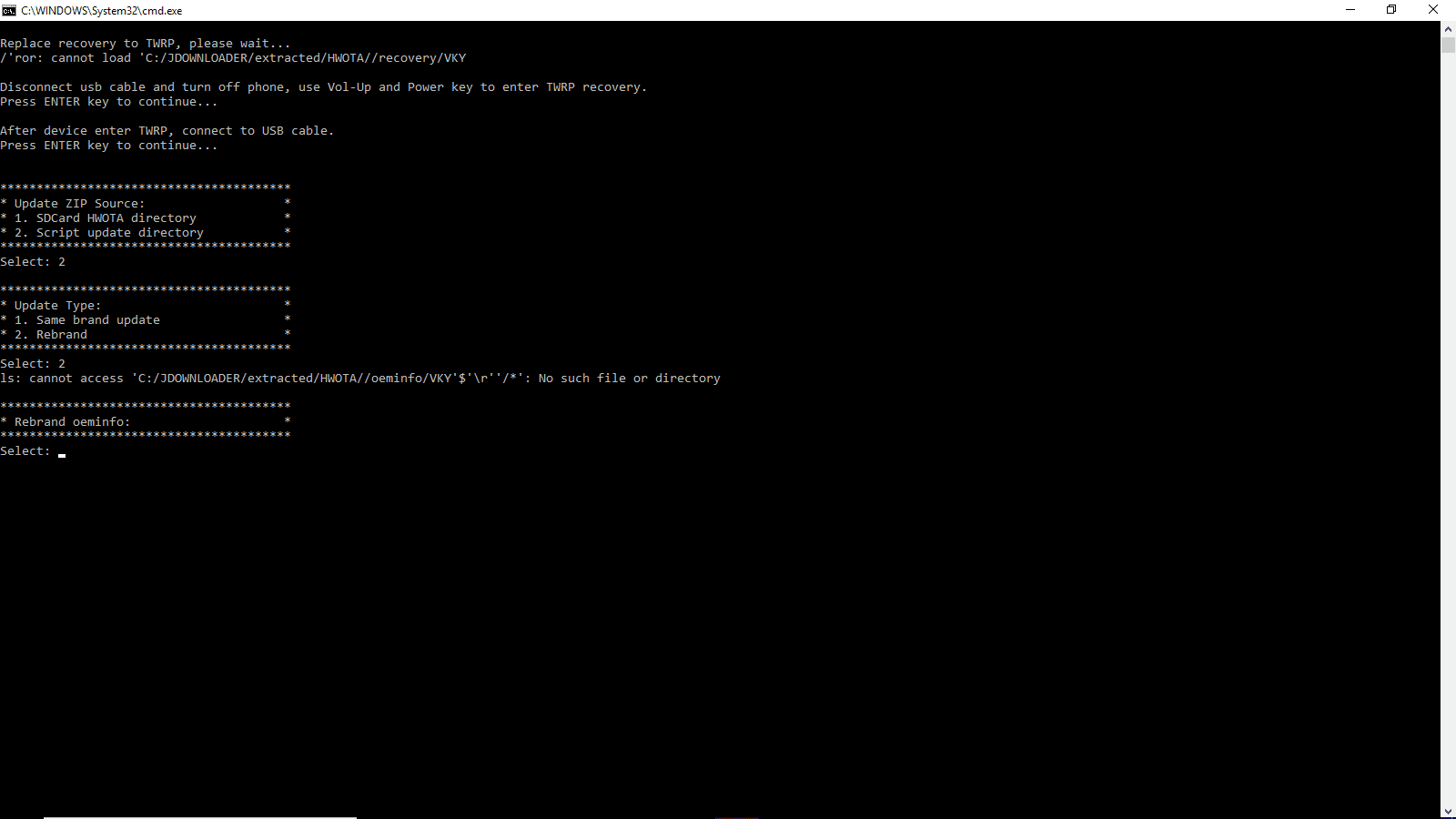1456x819 pixels.
Task: Click the 'ls: cannot access' error line
Action: point(360,379)
